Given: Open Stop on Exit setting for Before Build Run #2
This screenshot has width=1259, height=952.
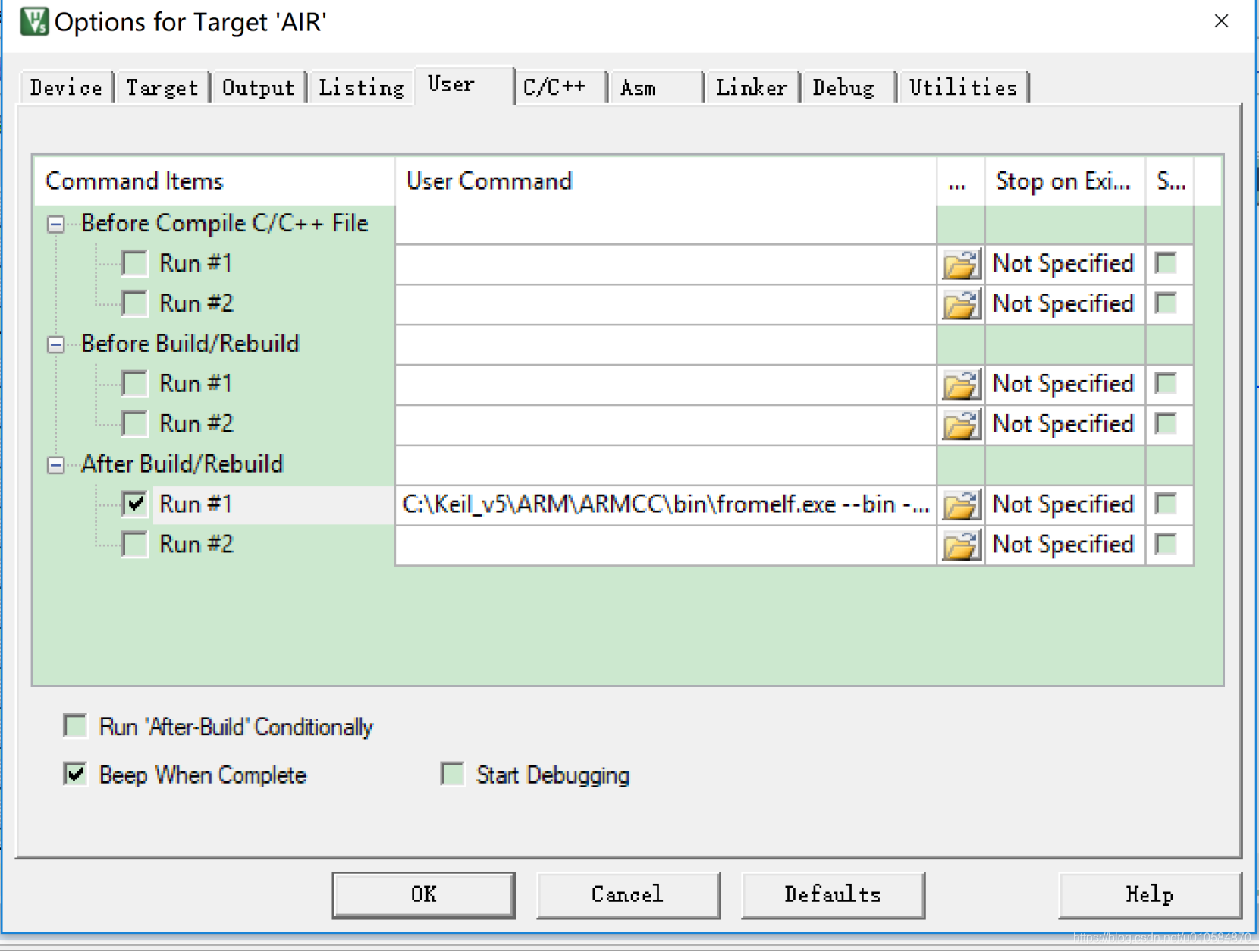Looking at the screenshot, I should coord(1064,425).
